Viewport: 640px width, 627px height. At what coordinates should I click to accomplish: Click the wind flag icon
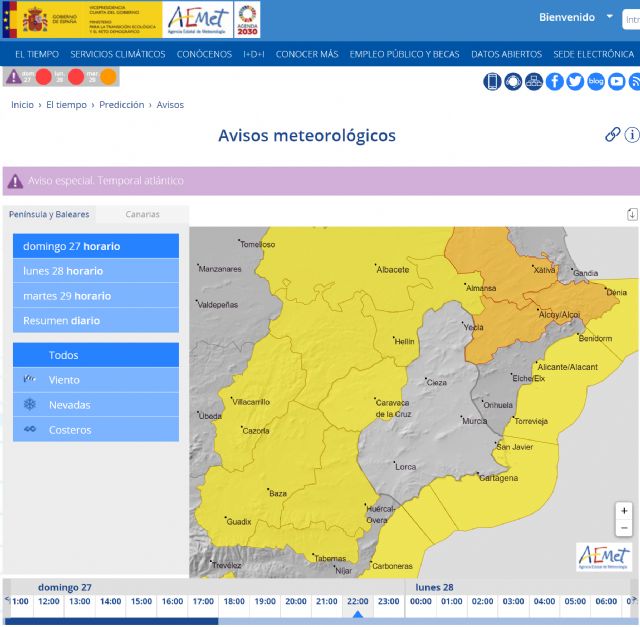[29, 379]
